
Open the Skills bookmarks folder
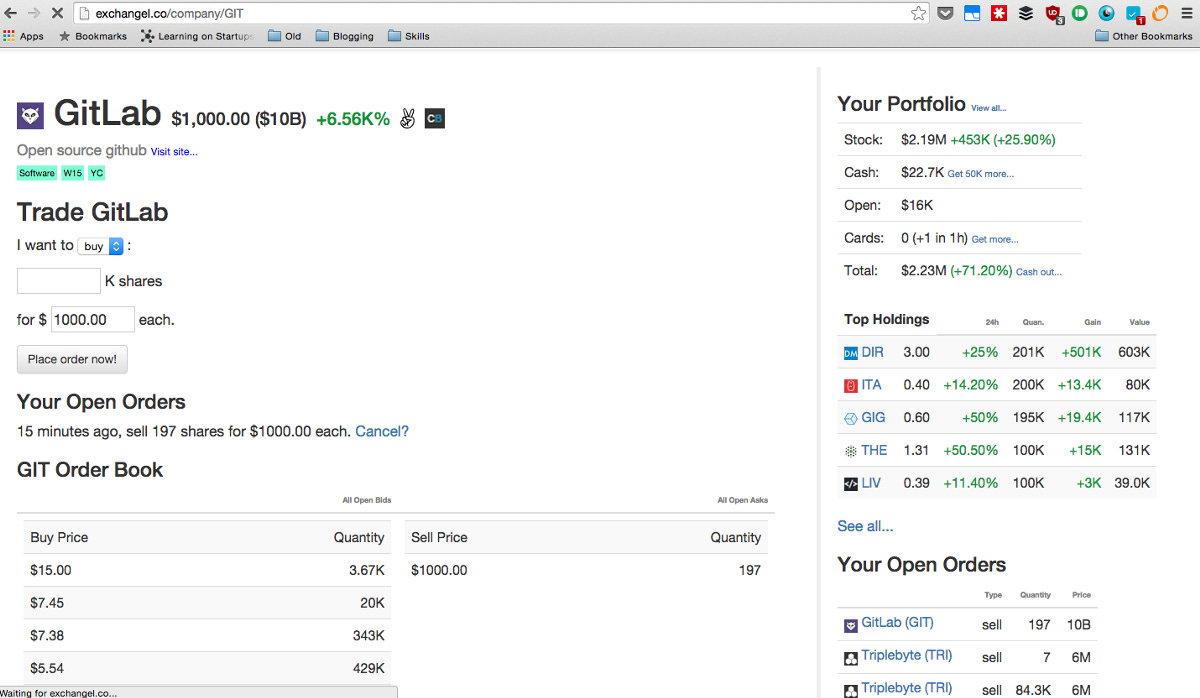[x=409, y=36]
